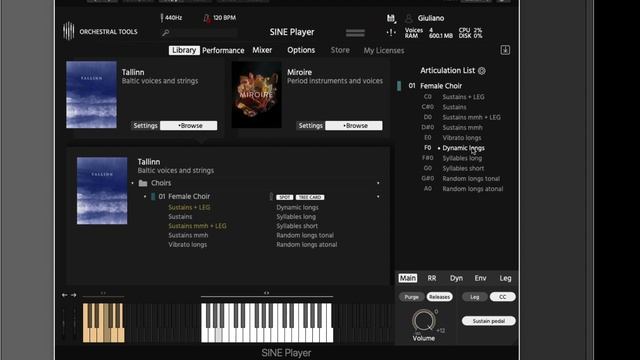Click the Tallinn cover thumbnail at top

[91, 95]
